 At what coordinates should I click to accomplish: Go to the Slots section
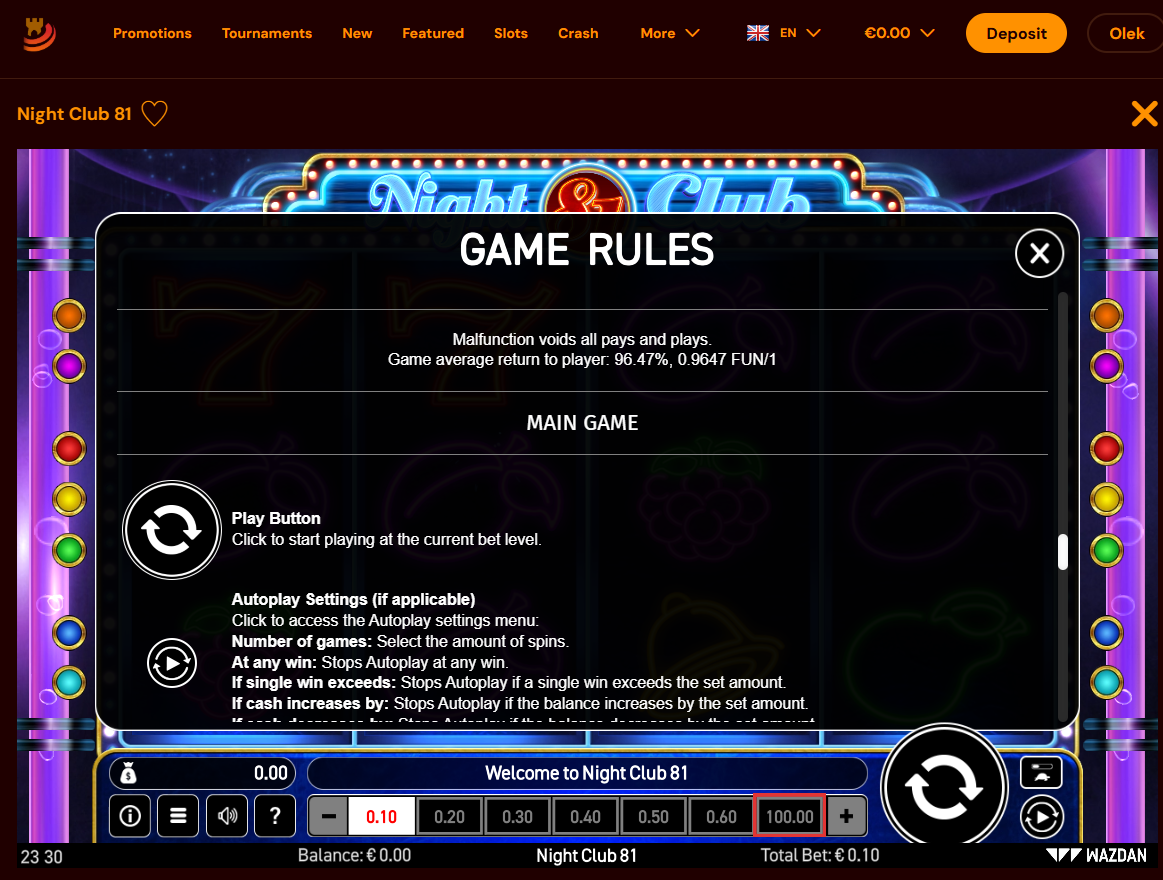[511, 33]
